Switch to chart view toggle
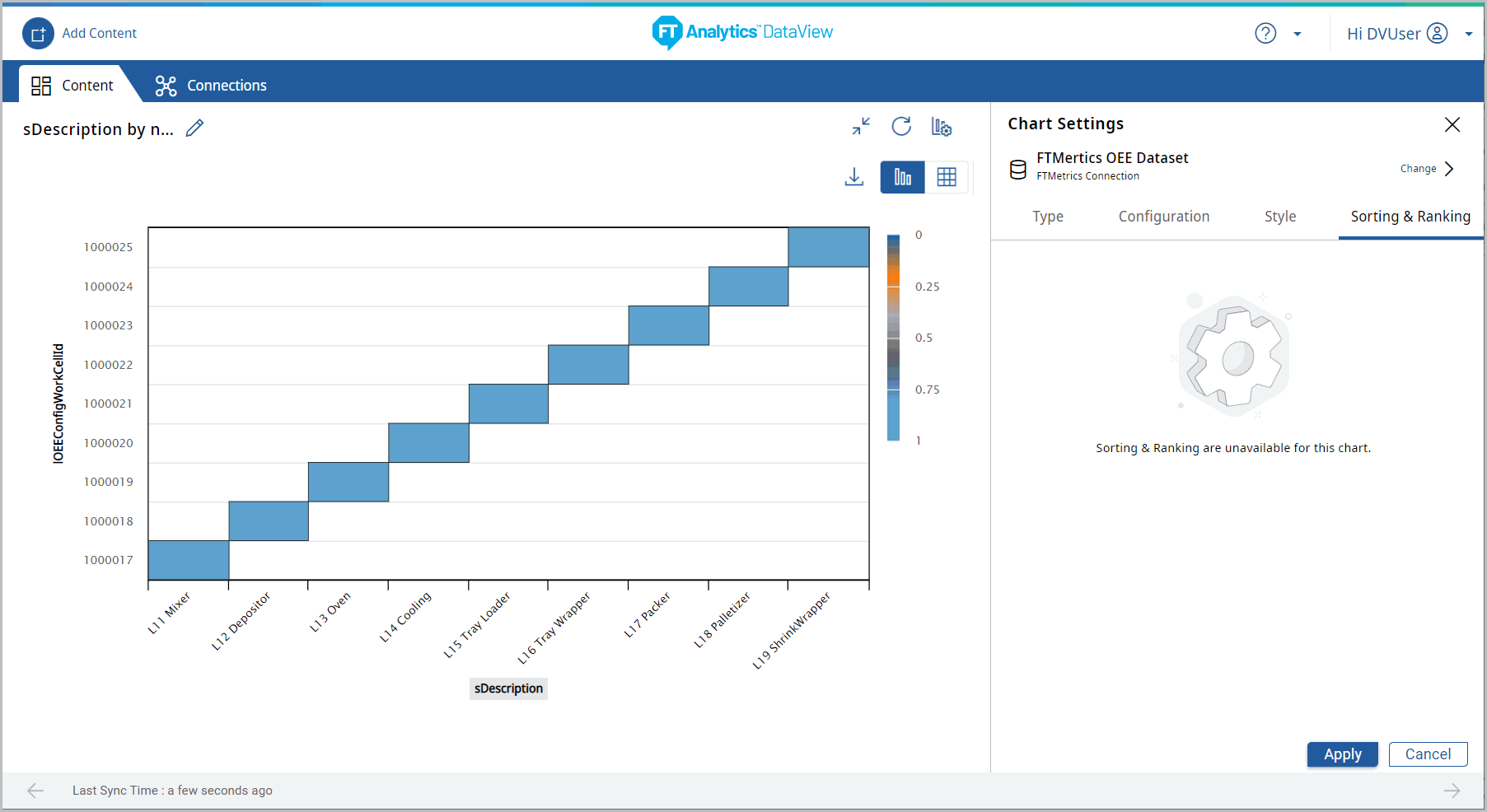Screen dimensions: 1487x812 pyautogui.click(x=902, y=177)
